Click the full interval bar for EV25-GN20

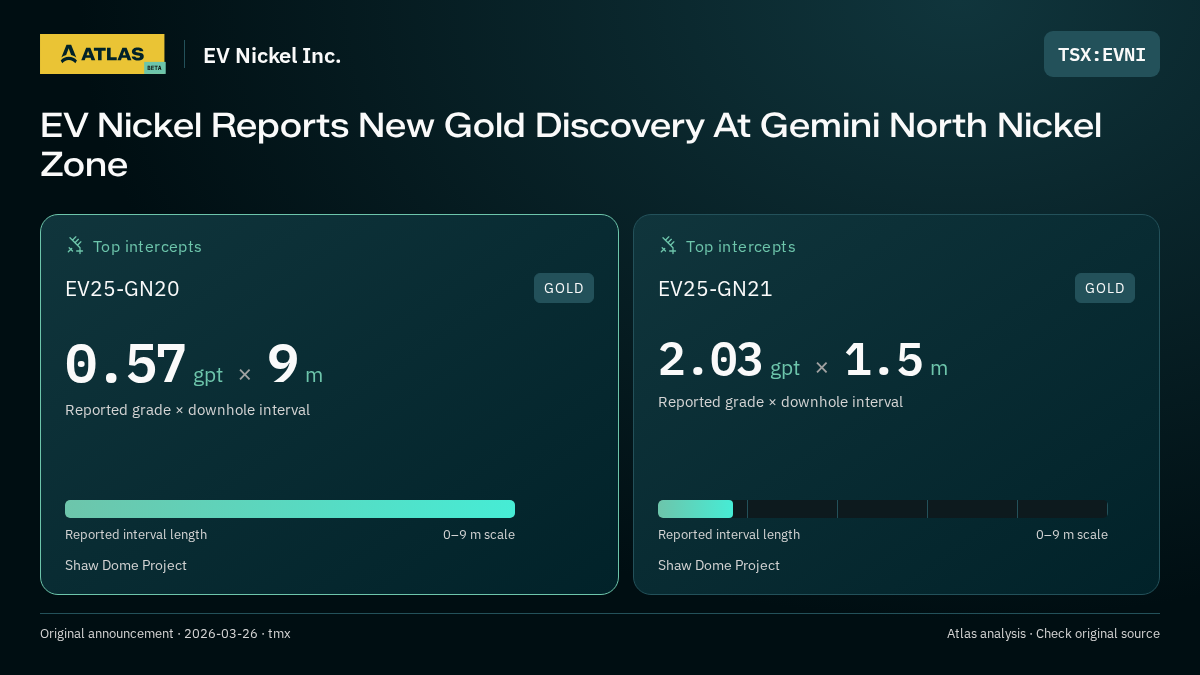pos(290,509)
